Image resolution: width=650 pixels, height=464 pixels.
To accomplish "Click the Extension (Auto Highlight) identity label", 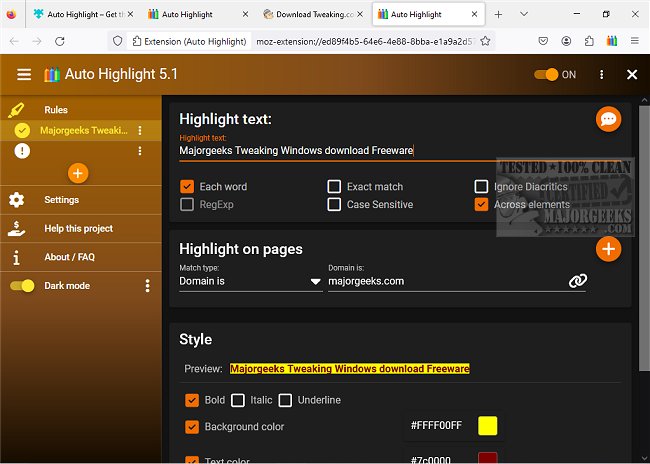I will pos(189,41).
